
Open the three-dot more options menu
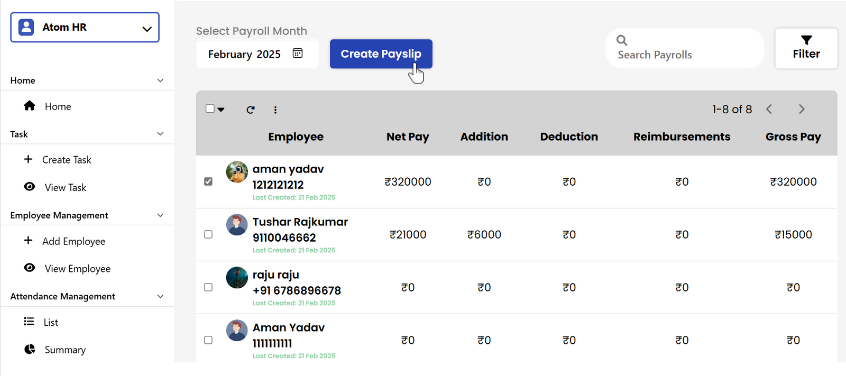[x=275, y=110]
